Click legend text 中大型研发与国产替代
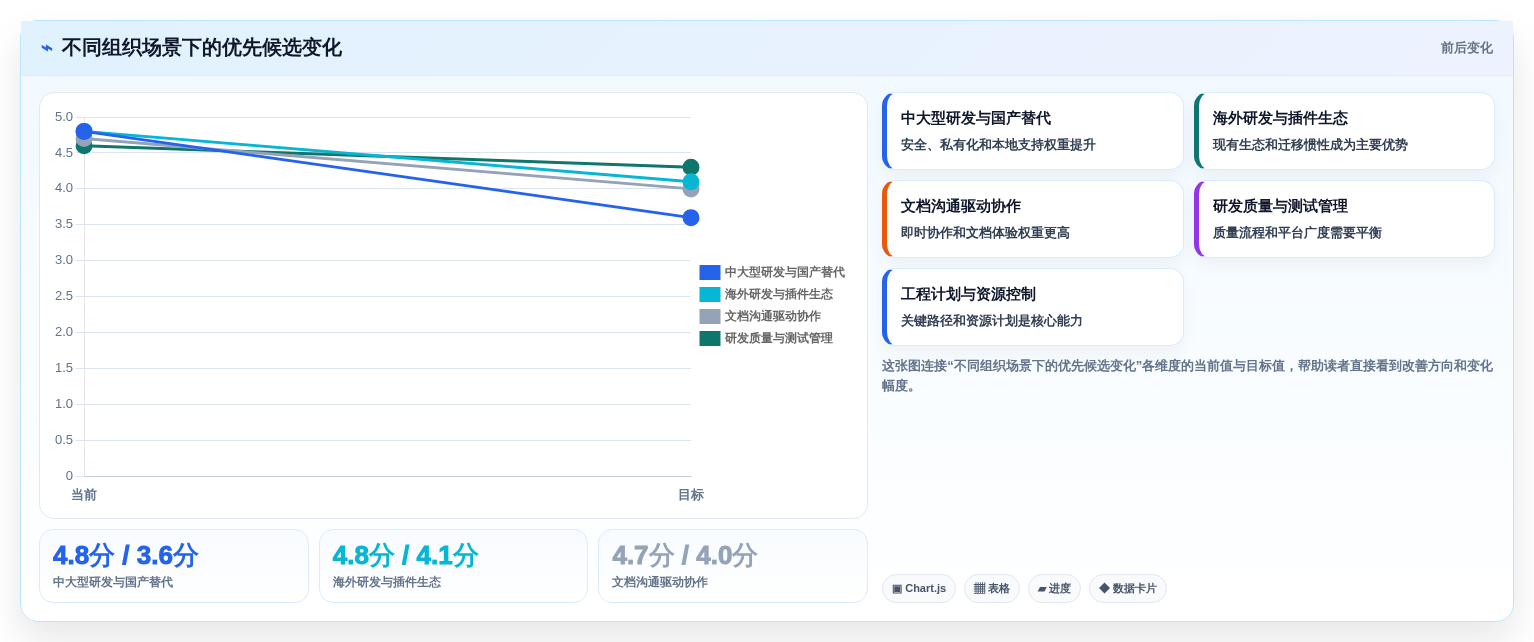This screenshot has height=642, width=1534. click(785, 272)
